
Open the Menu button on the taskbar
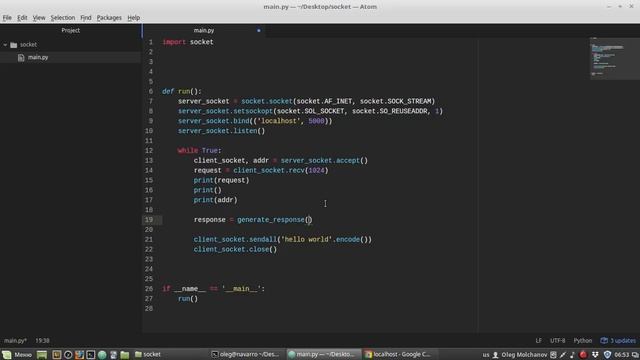17,354
